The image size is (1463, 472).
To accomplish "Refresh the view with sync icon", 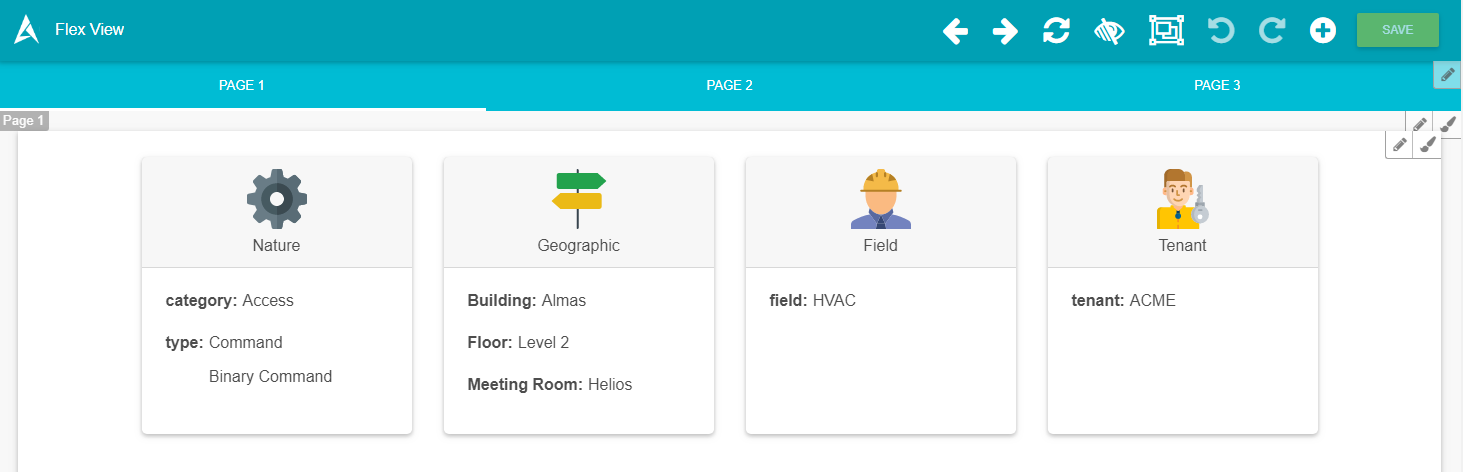I will (x=1056, y=31).
